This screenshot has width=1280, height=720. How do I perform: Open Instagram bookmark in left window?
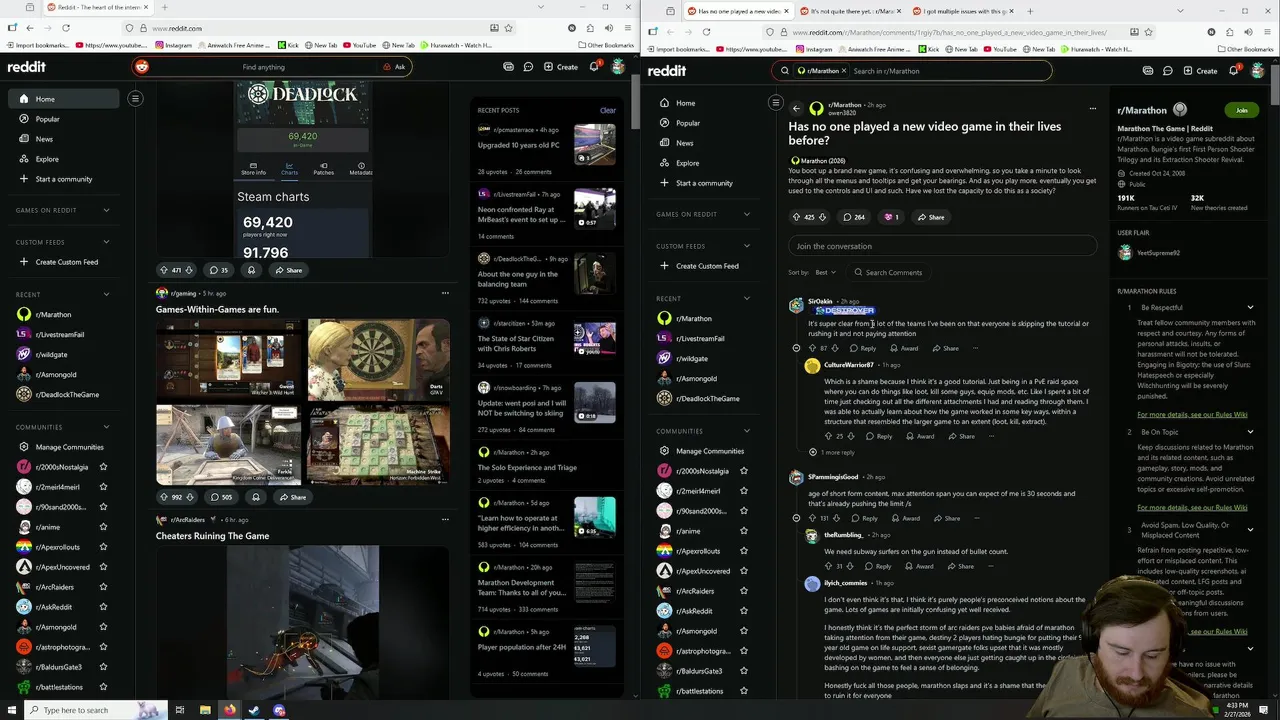[x=174, y=45]
